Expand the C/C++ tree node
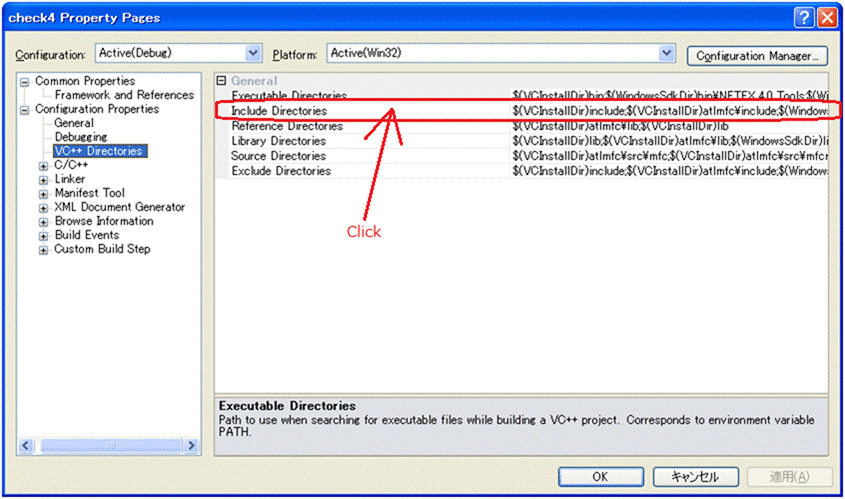The image size is (845, 499). [x=44, y=166]
